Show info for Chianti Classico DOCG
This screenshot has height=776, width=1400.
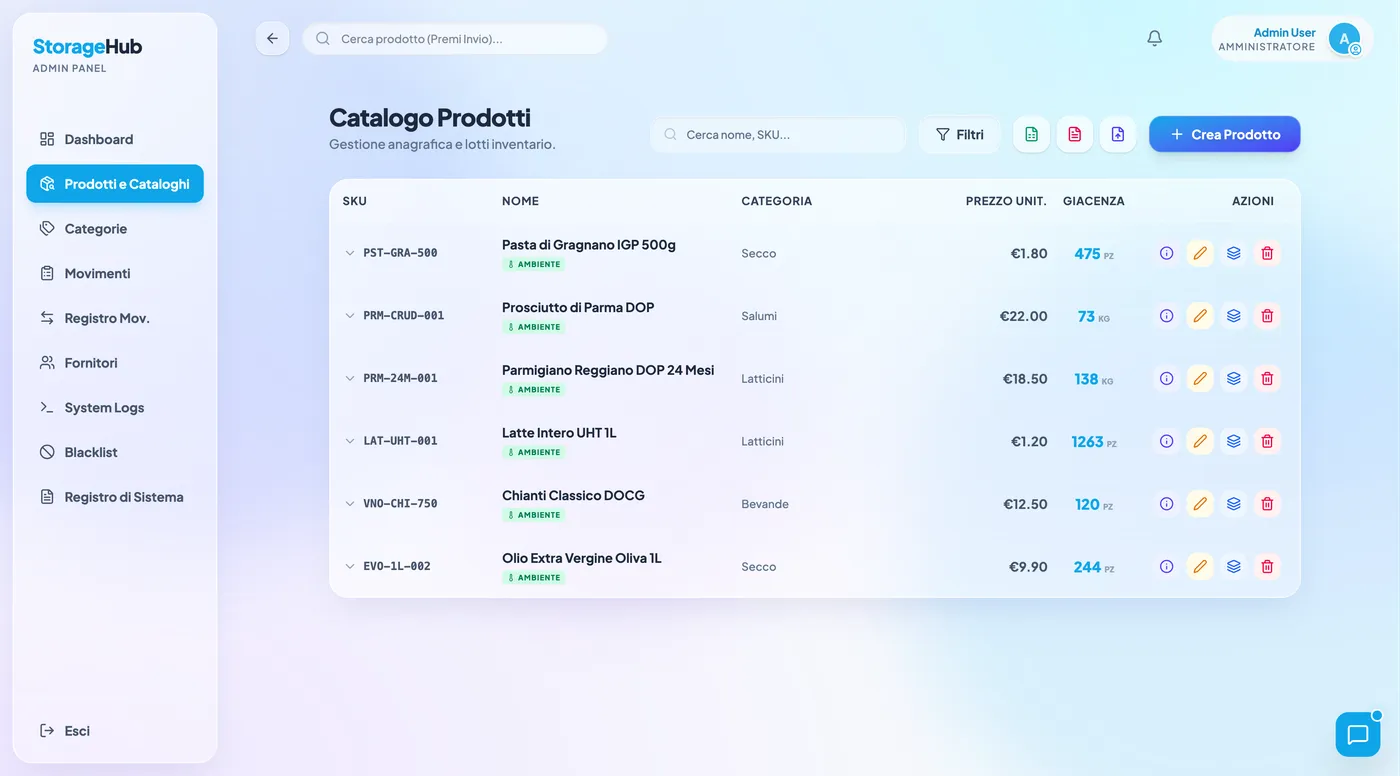[1166, 504]
